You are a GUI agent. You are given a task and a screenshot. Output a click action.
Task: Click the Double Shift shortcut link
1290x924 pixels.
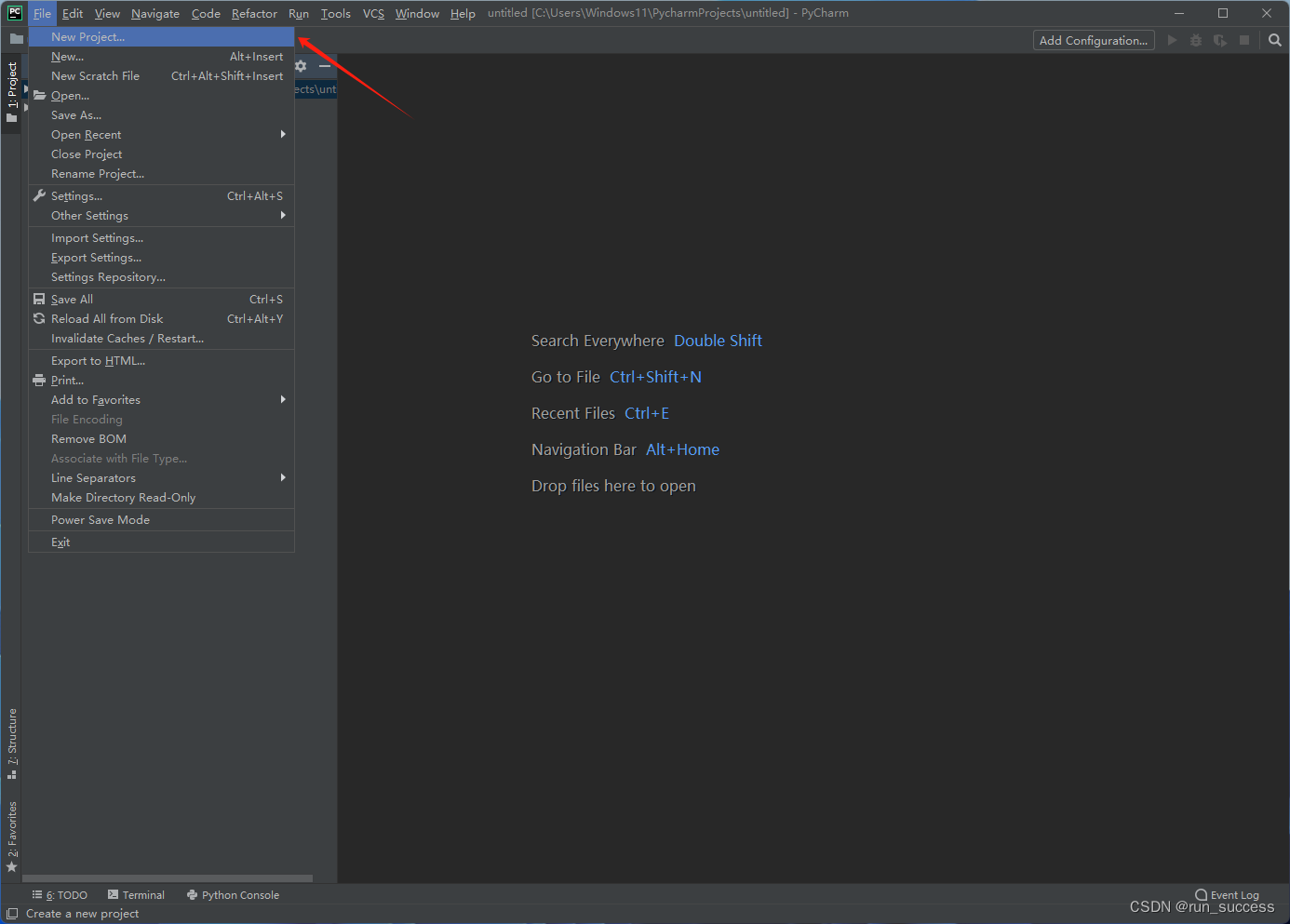(x=718, y=341)
